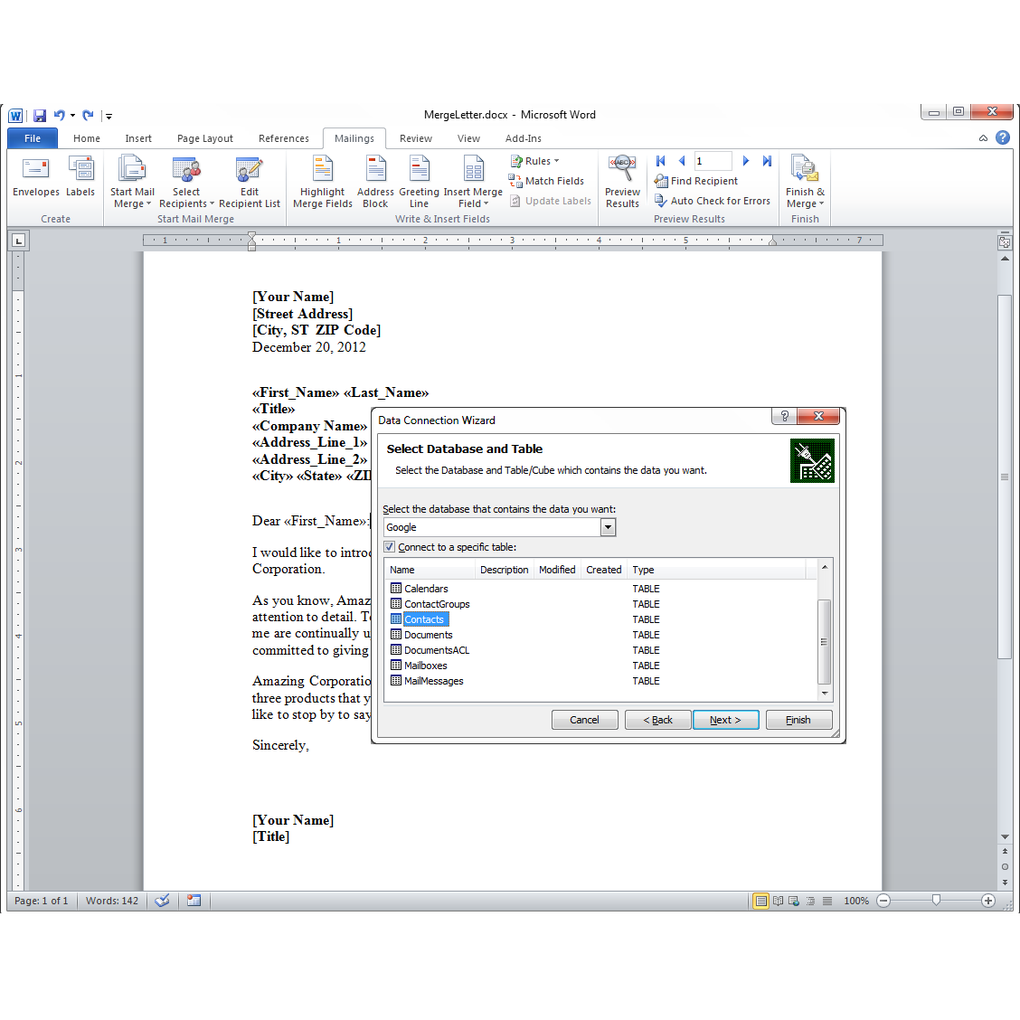This screenshot has width=1020, height=1020.
Task: Click Find Recipient
Action: pos(696,181)
